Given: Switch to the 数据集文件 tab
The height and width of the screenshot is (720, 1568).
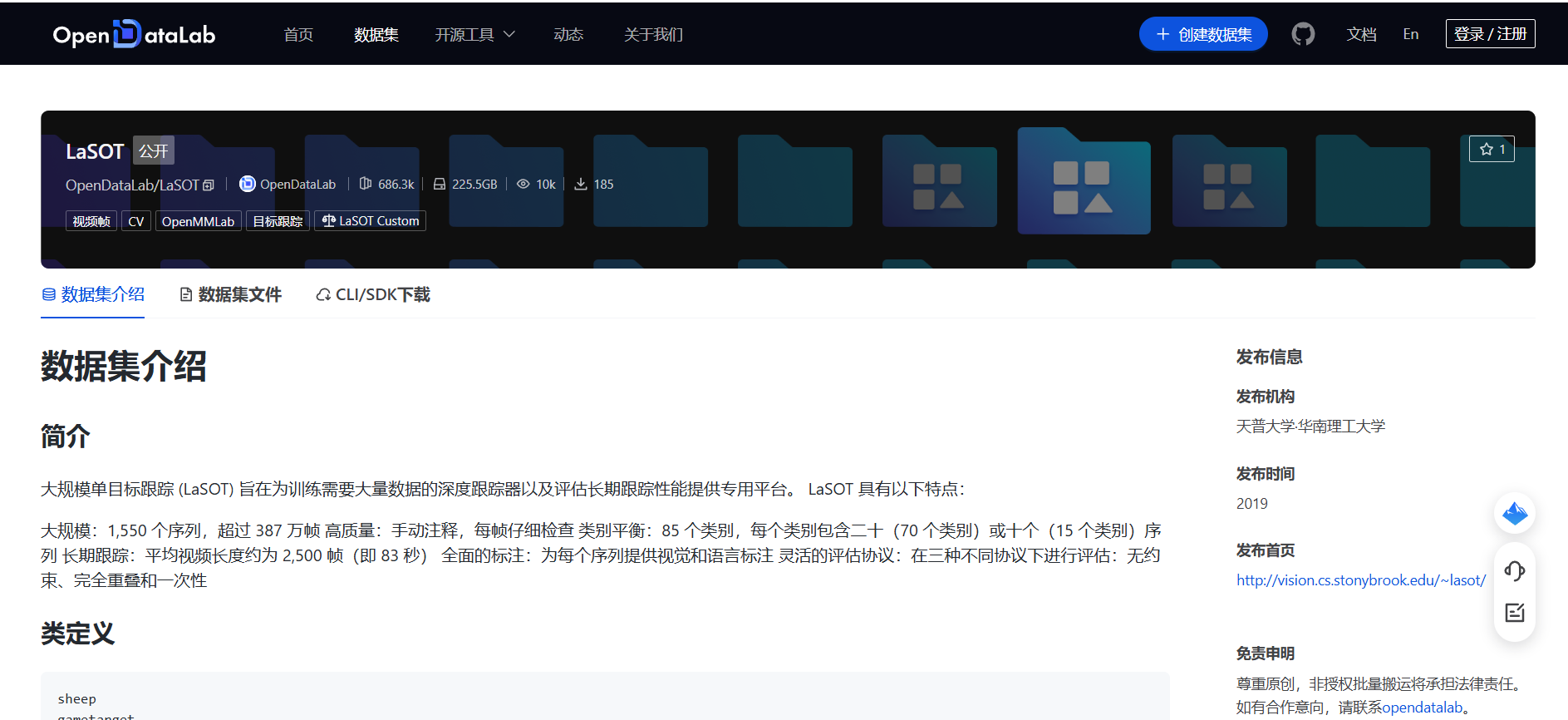Looking at the screenshot, I should point(231,294).
